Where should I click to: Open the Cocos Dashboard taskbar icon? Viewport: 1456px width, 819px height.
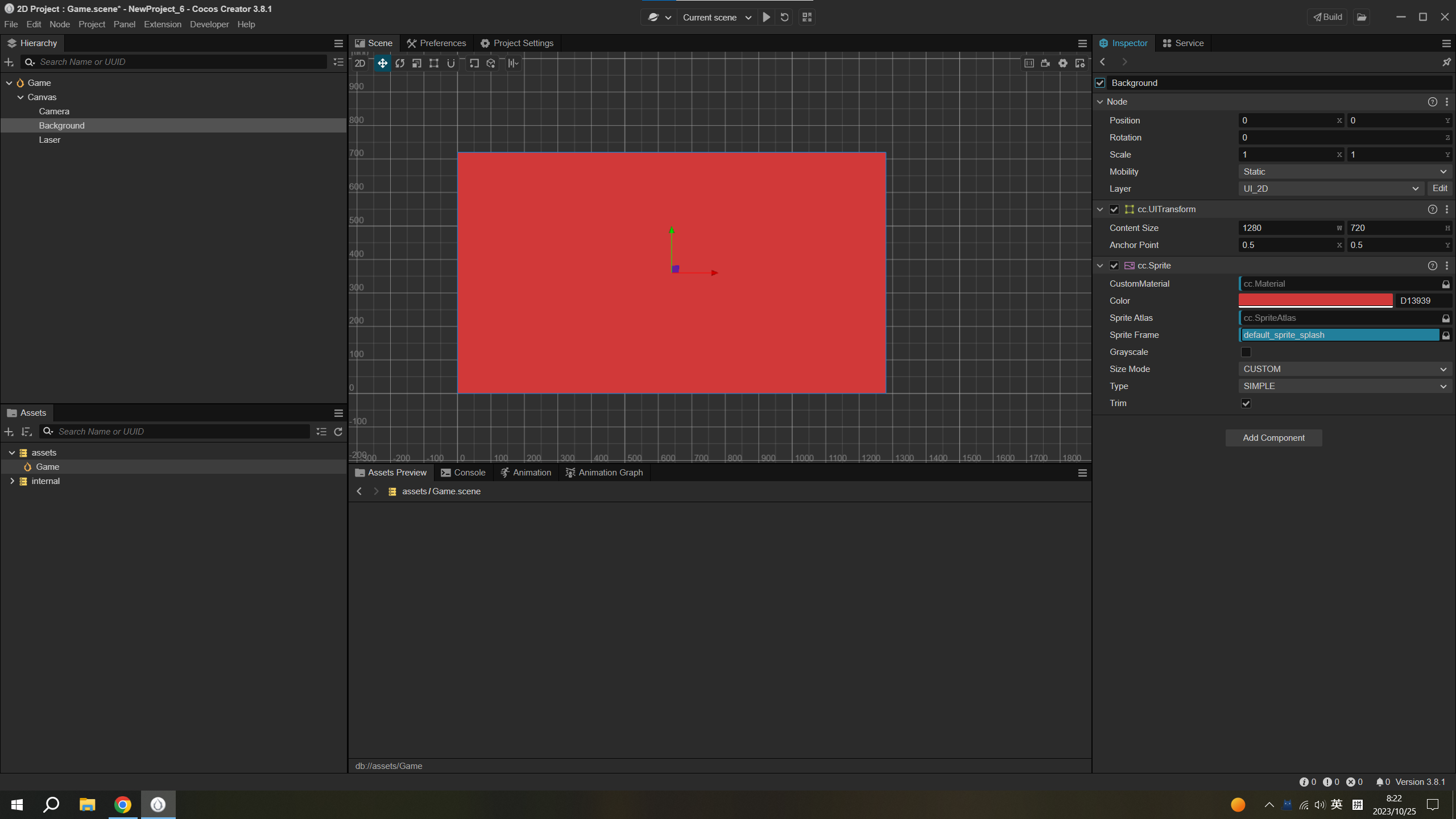pyautogui.click(x=158, y=804)
